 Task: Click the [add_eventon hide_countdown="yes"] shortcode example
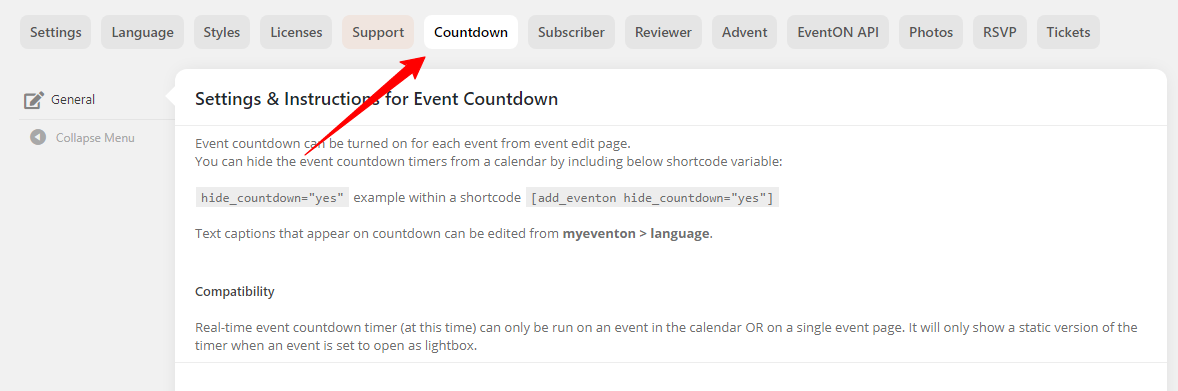click(x=652, y=198)
